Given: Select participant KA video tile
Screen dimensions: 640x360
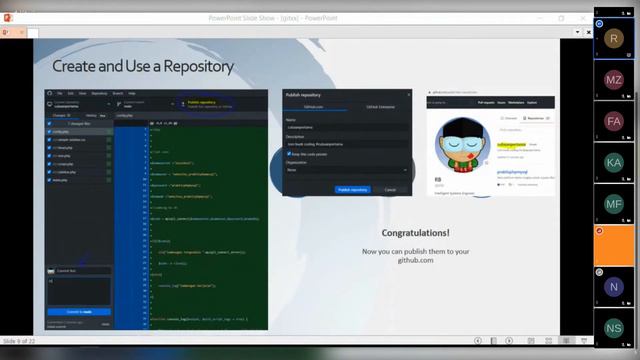Looking at the screenshot, I should [614, 162].
